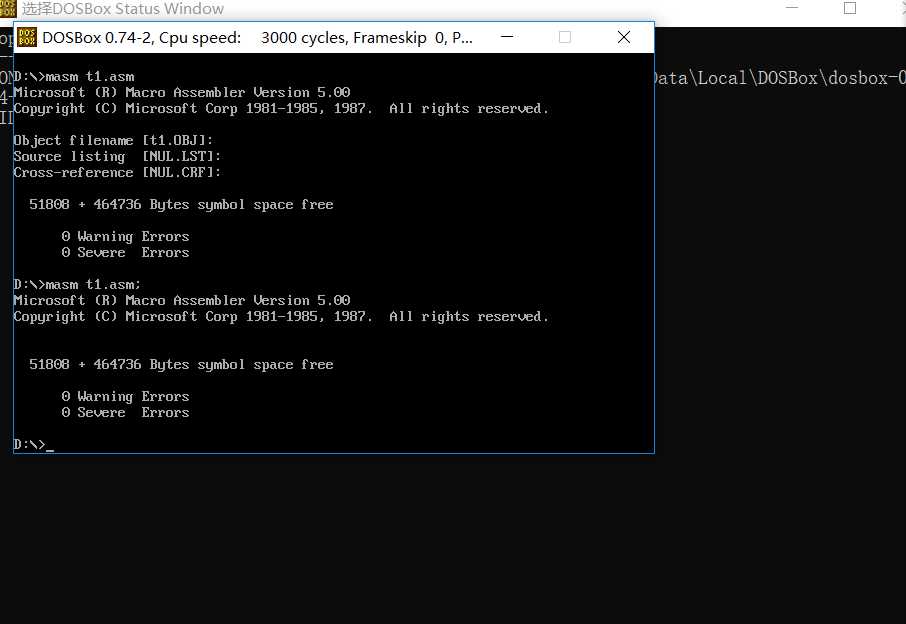Click the DOSBox Status Window title text

tap(122, 9)
